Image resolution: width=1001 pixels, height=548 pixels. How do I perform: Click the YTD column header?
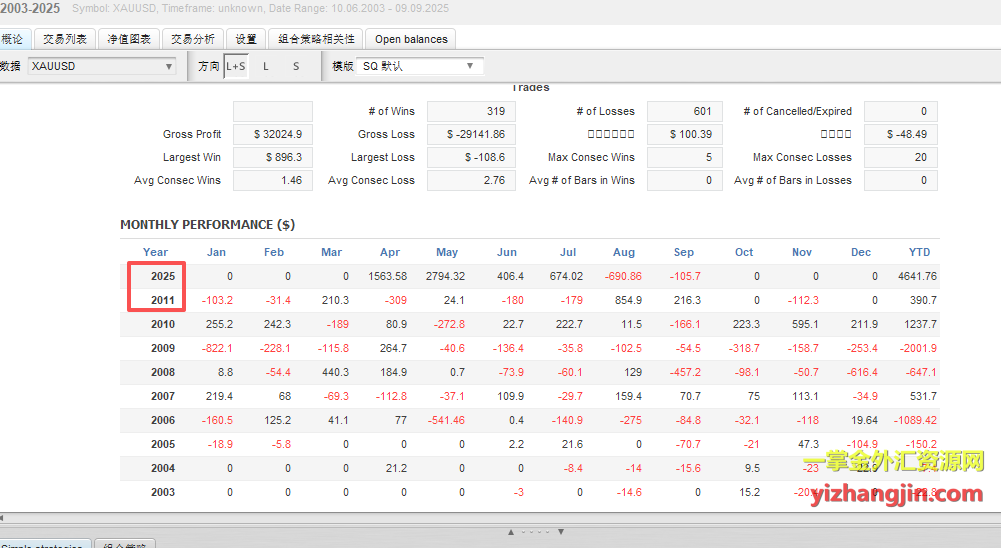click(x=919, y=252)
